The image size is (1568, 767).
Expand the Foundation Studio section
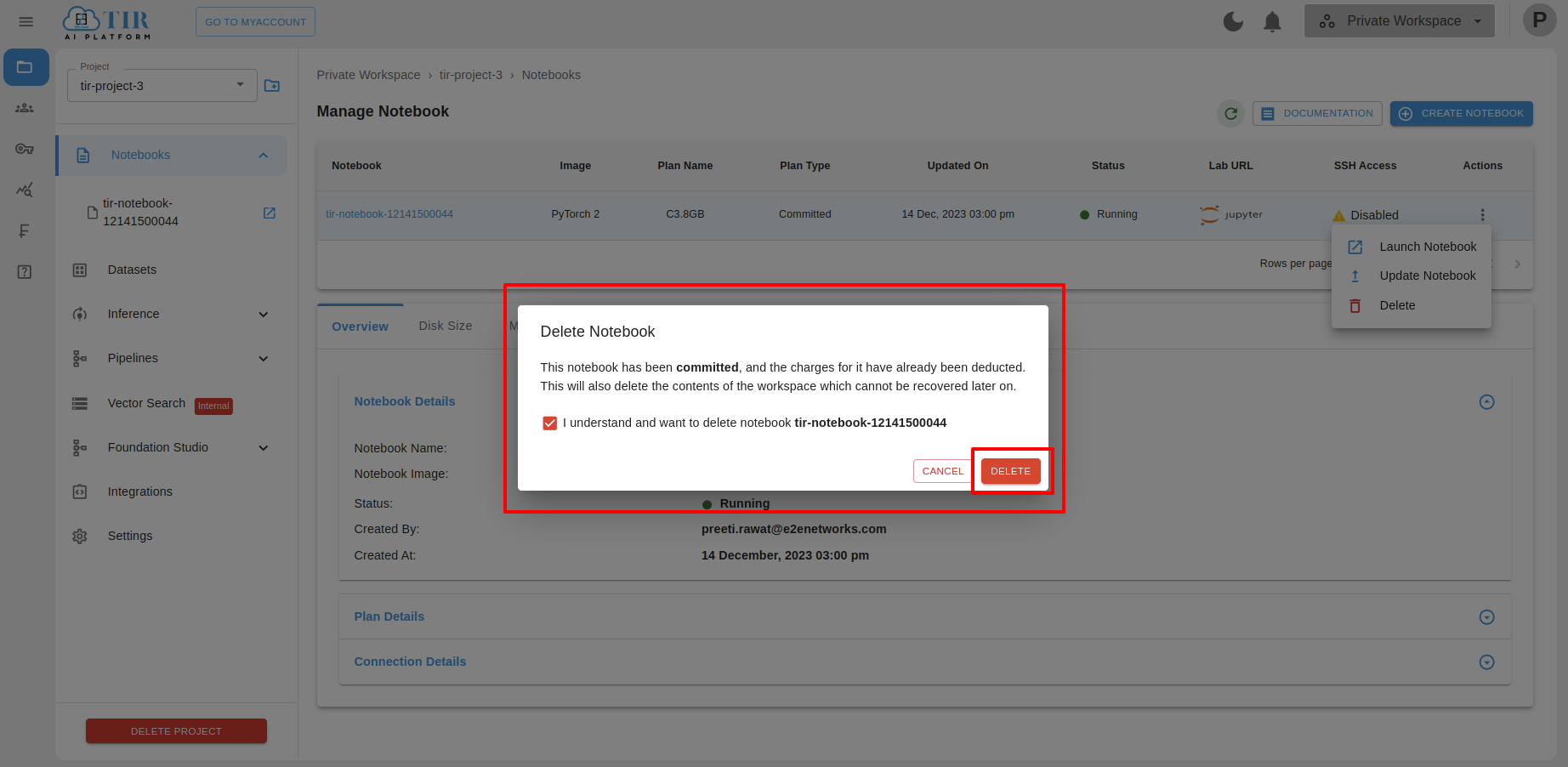point(264,448)
